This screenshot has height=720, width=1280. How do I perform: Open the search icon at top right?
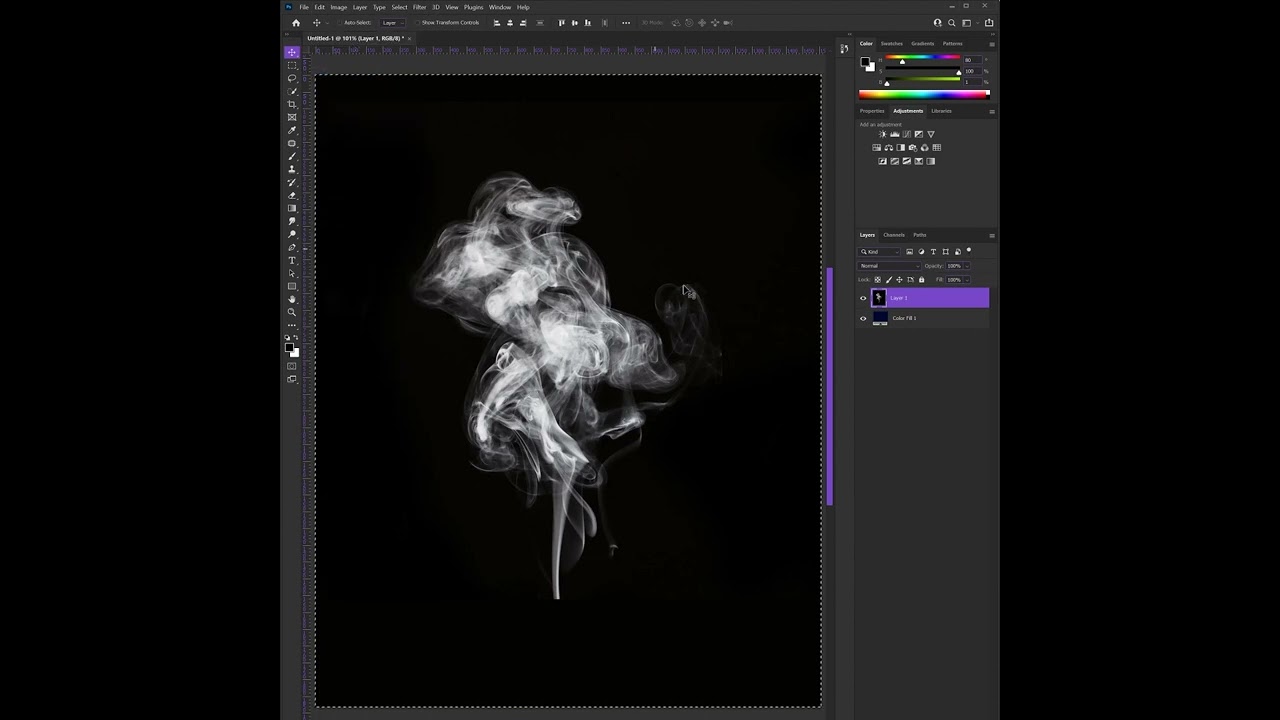pos(952,22)
